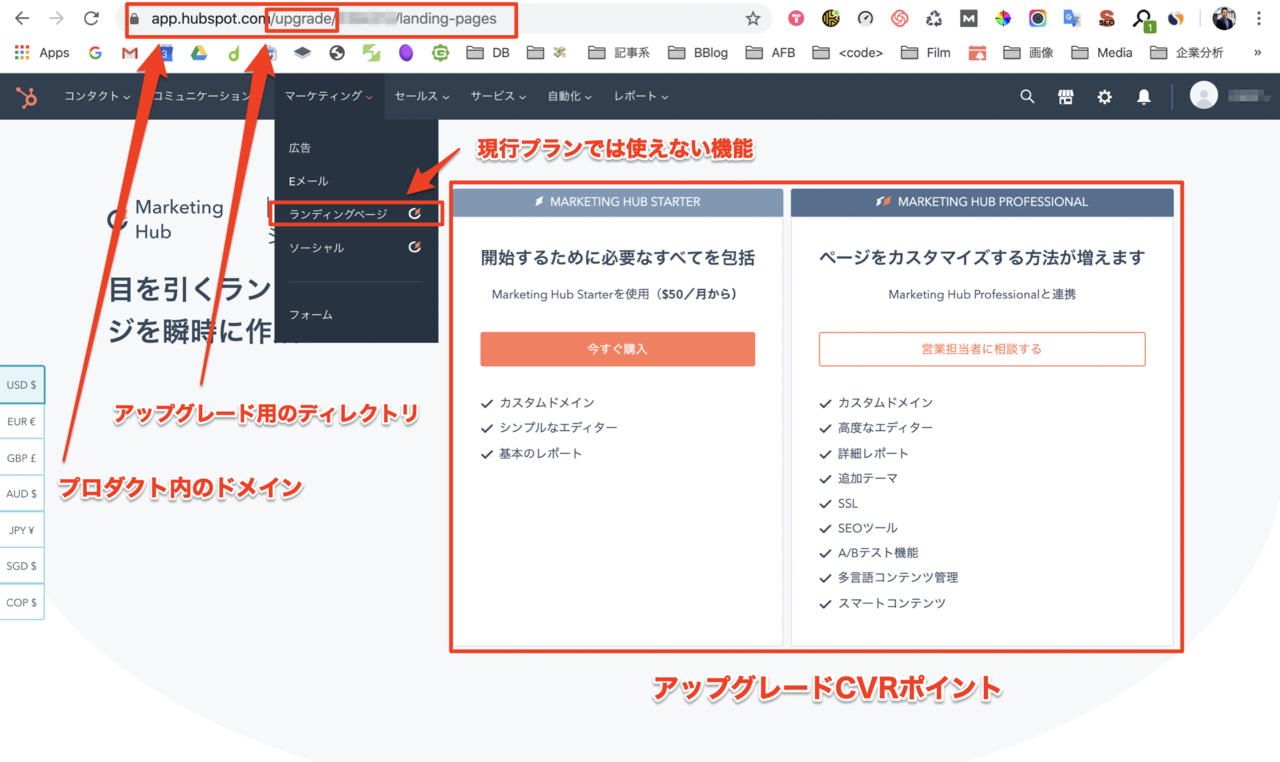
Task: Click the A/Bテスト機能 feature text
Action: 878,553
